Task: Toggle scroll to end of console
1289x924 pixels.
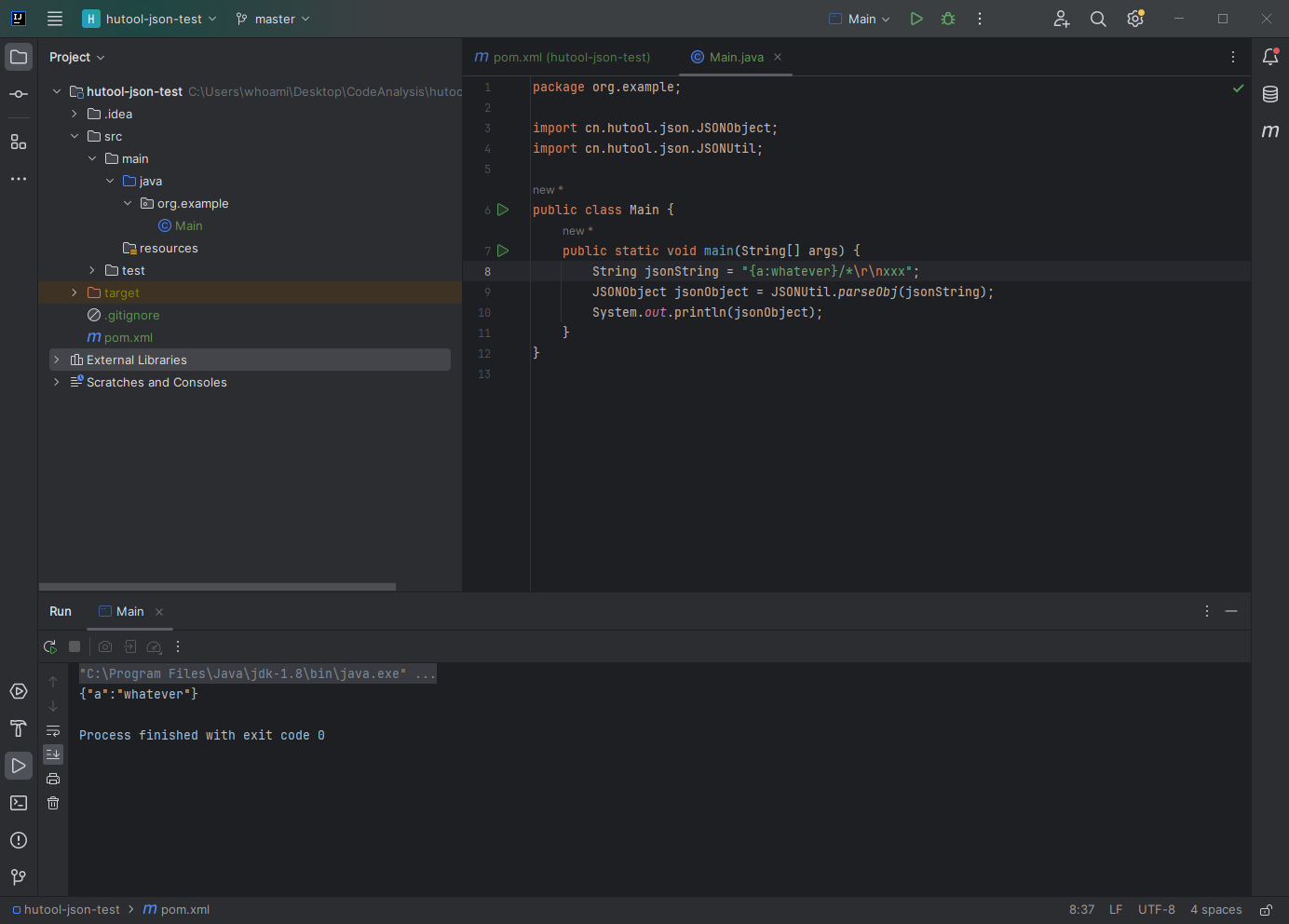Action: [53, 754]
